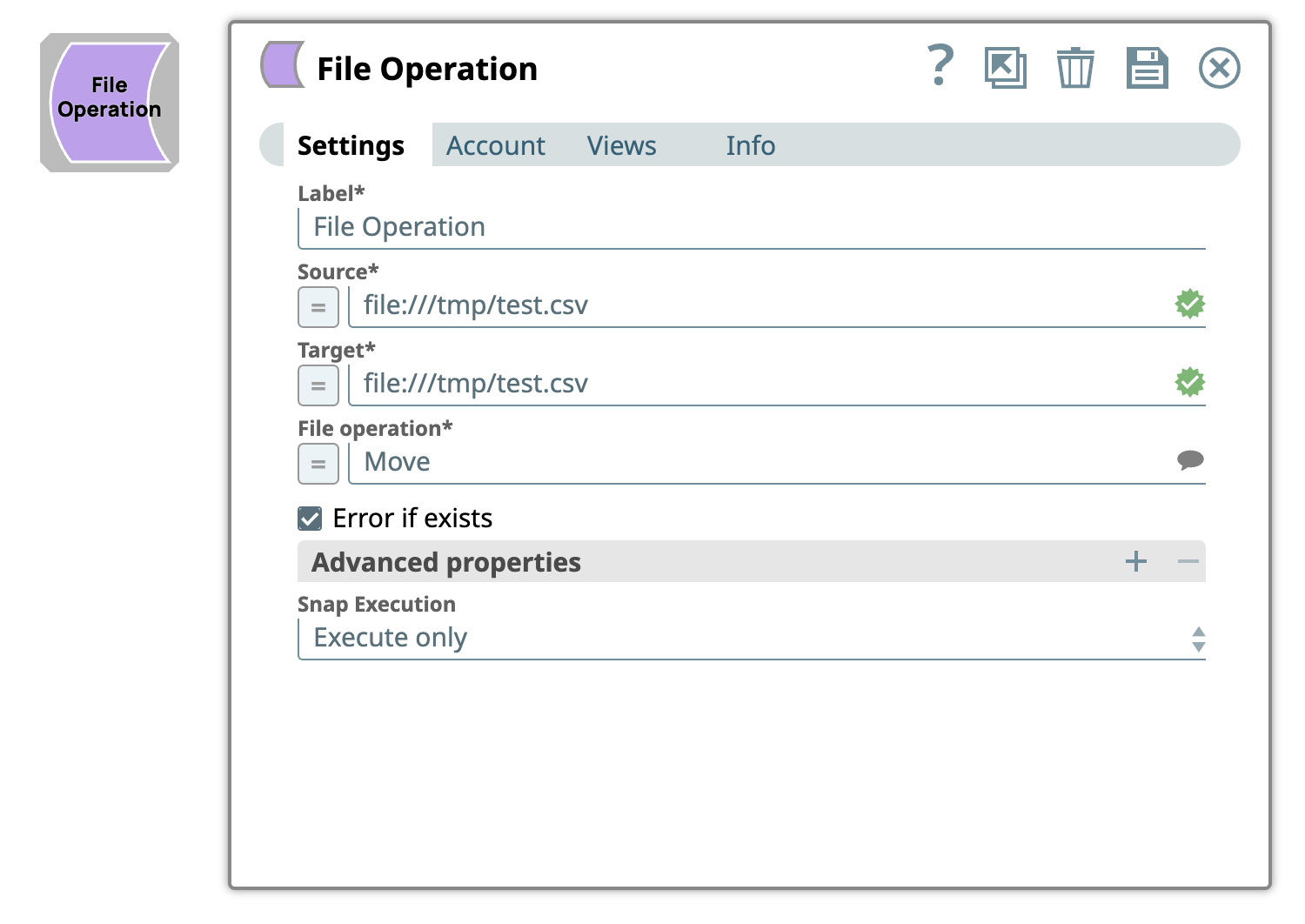1305x924 pixels.
Task: Open the help question mark icon
Action: click(940, 66)
